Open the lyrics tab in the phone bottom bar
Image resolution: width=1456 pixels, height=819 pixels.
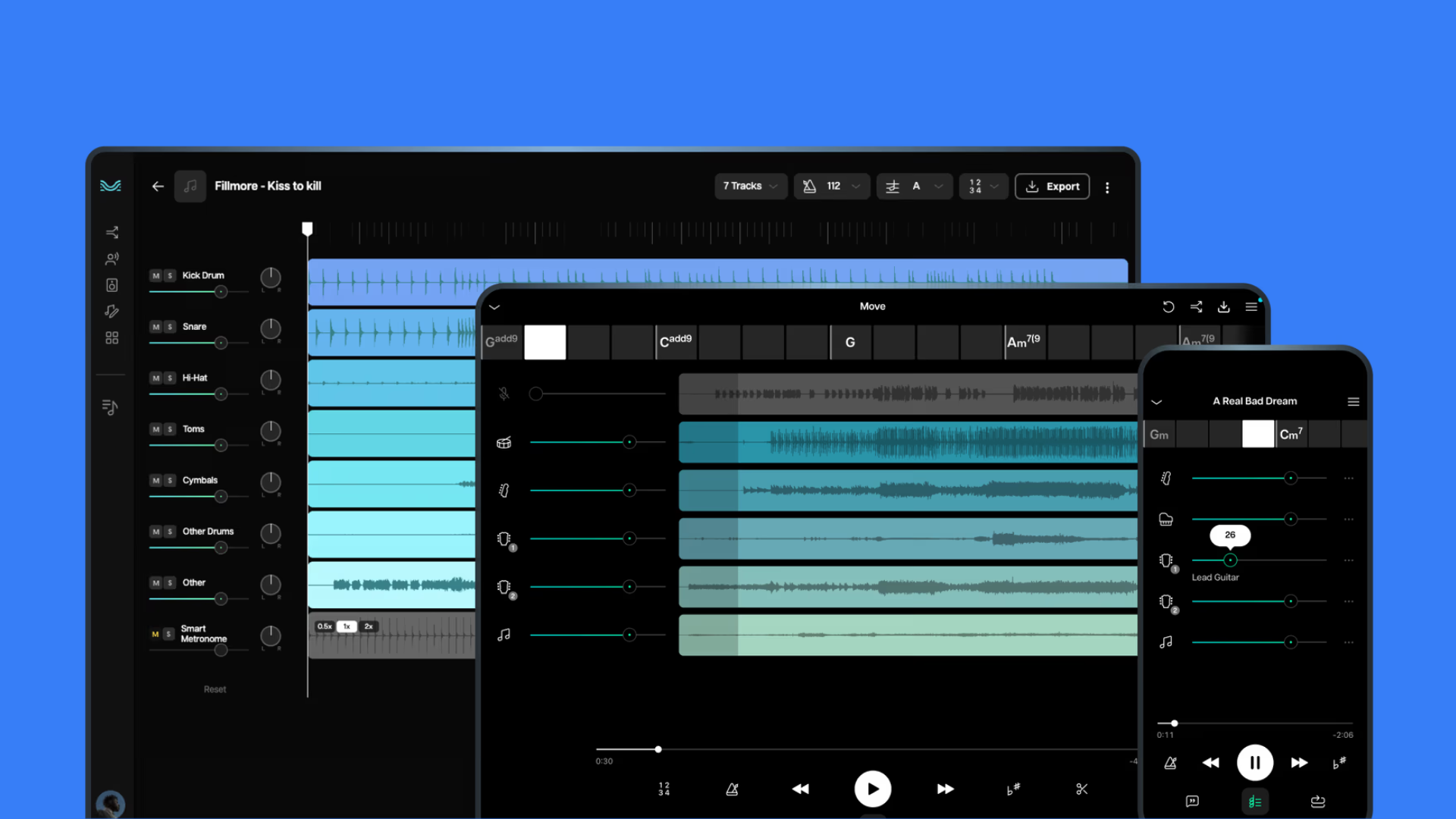tap(1192, 802)
